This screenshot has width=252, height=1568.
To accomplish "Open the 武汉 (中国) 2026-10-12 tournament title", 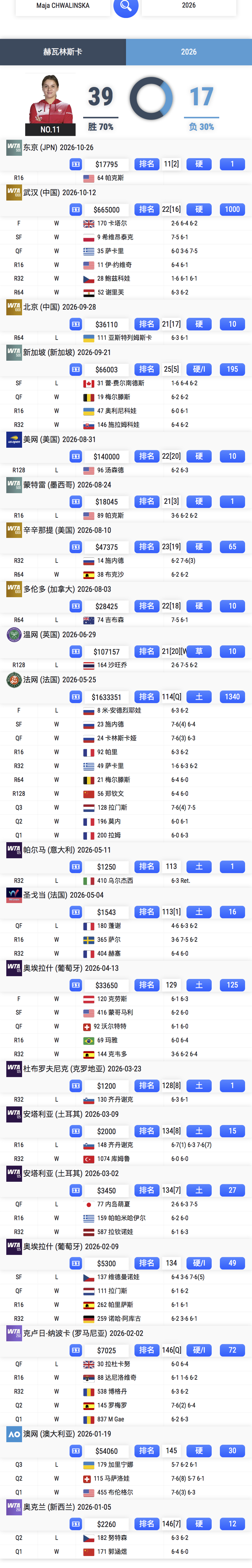I will pyautogui.click(x=60, y=193).
